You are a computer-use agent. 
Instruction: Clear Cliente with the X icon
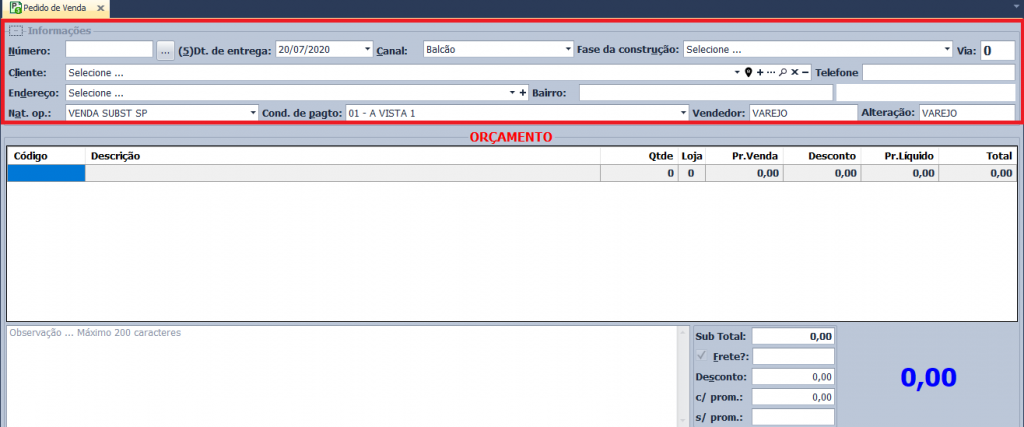click(794, 73)
